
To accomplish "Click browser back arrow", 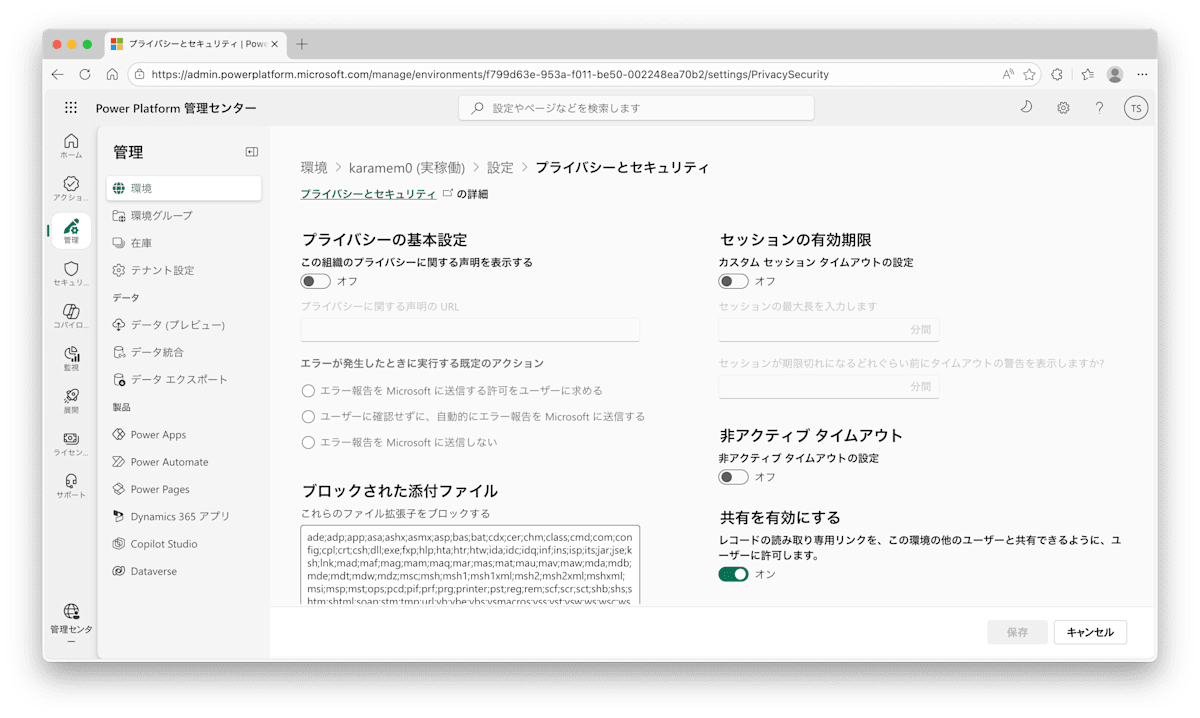I will tap(57, 74).
